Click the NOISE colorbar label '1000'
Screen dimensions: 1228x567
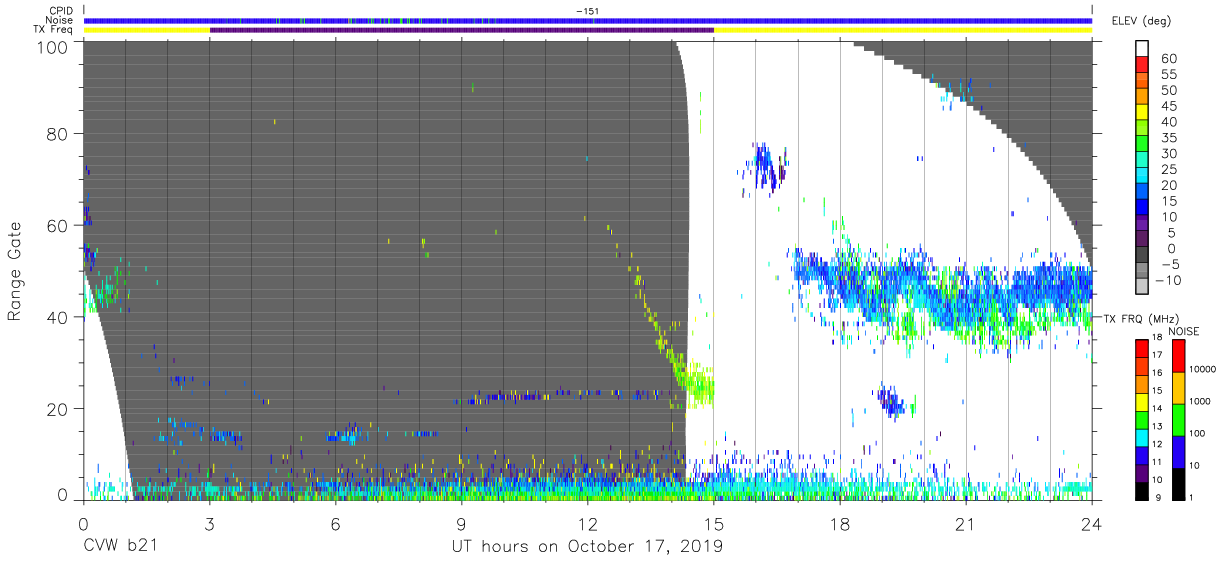[1202, 401]
